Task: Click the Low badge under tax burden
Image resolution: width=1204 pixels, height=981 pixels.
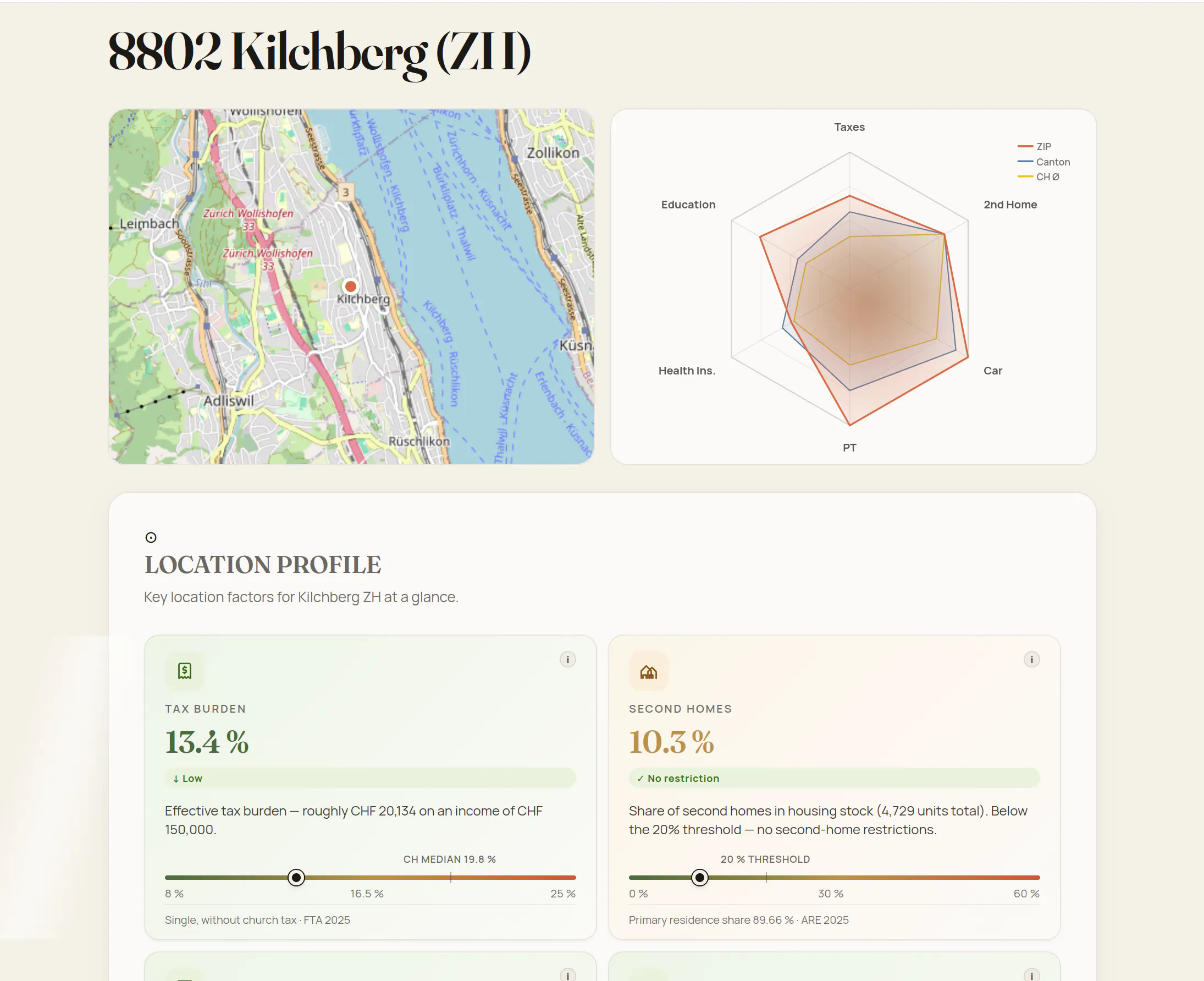Action: tap(370, 778)
